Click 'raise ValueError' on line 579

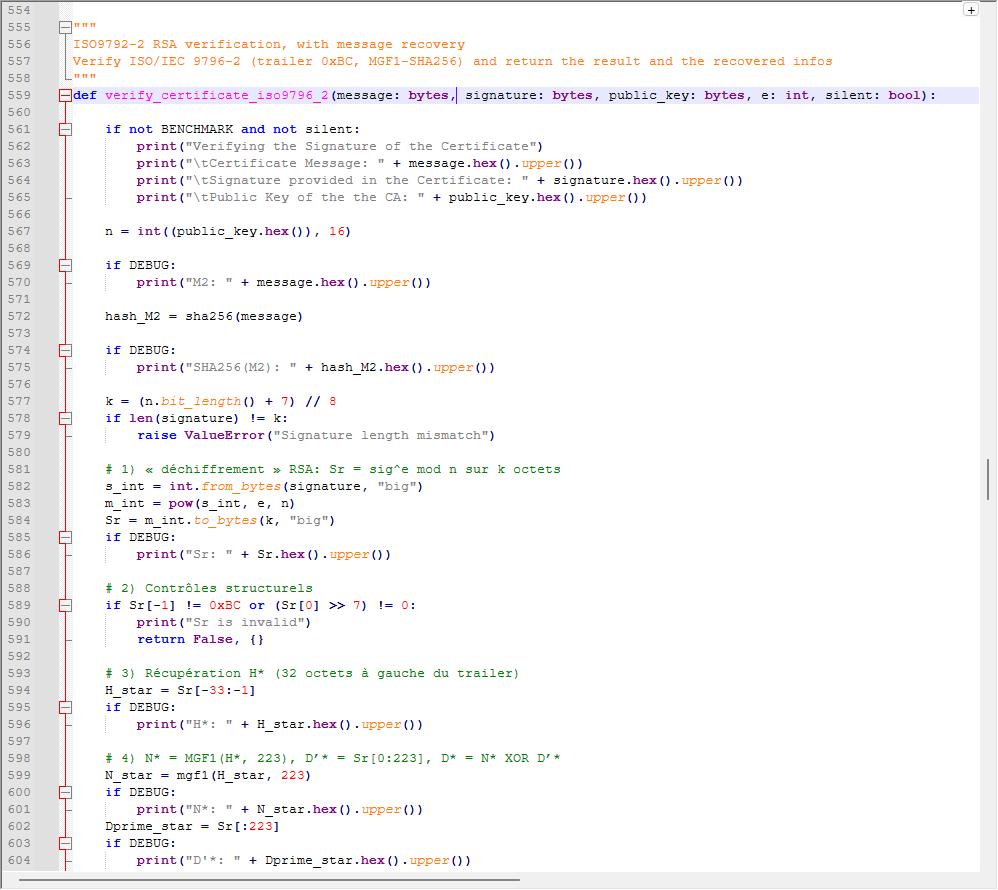point(200,435)
